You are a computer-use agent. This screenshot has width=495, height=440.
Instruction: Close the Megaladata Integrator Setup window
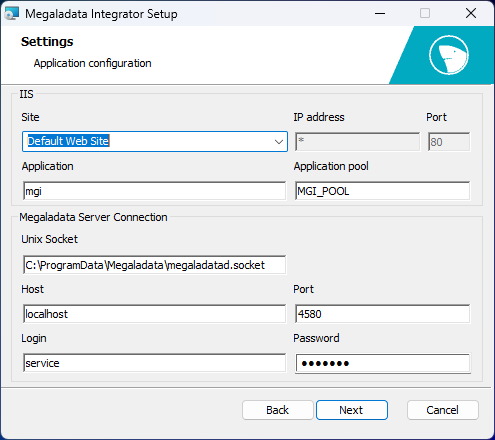[471, 14]
